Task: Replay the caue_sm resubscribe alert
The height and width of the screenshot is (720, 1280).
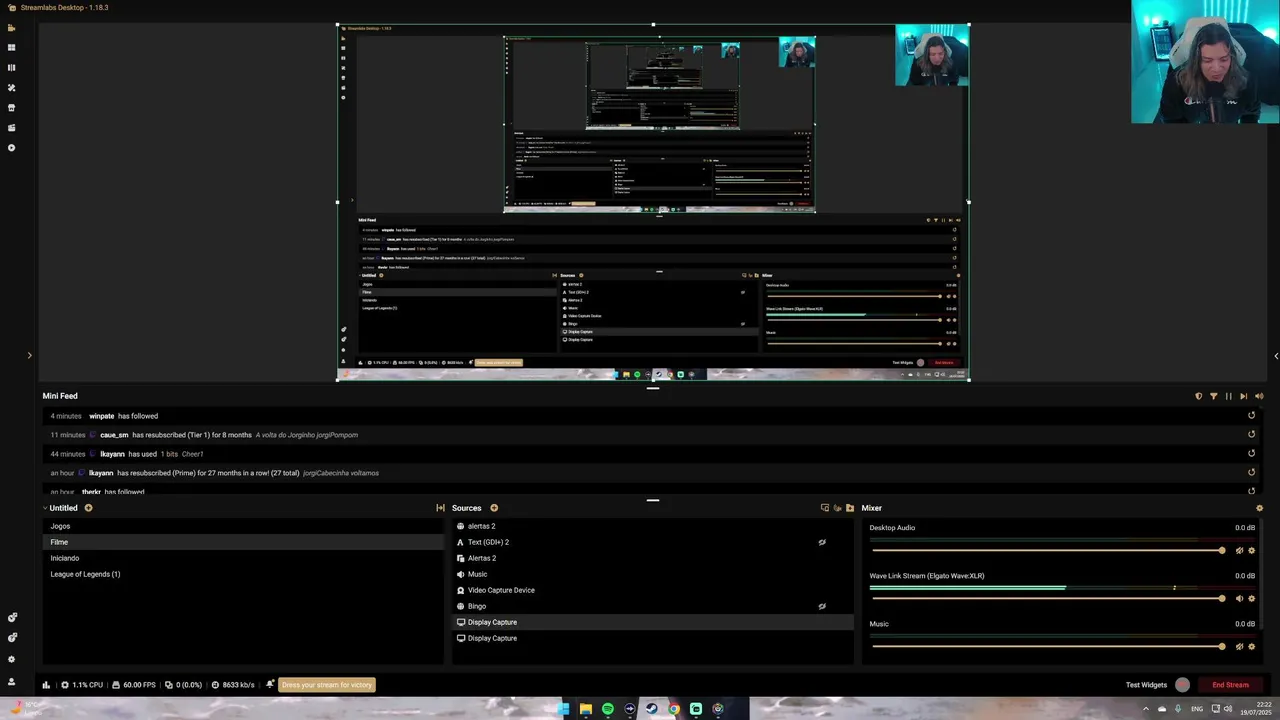Action: coord(1251,435)
